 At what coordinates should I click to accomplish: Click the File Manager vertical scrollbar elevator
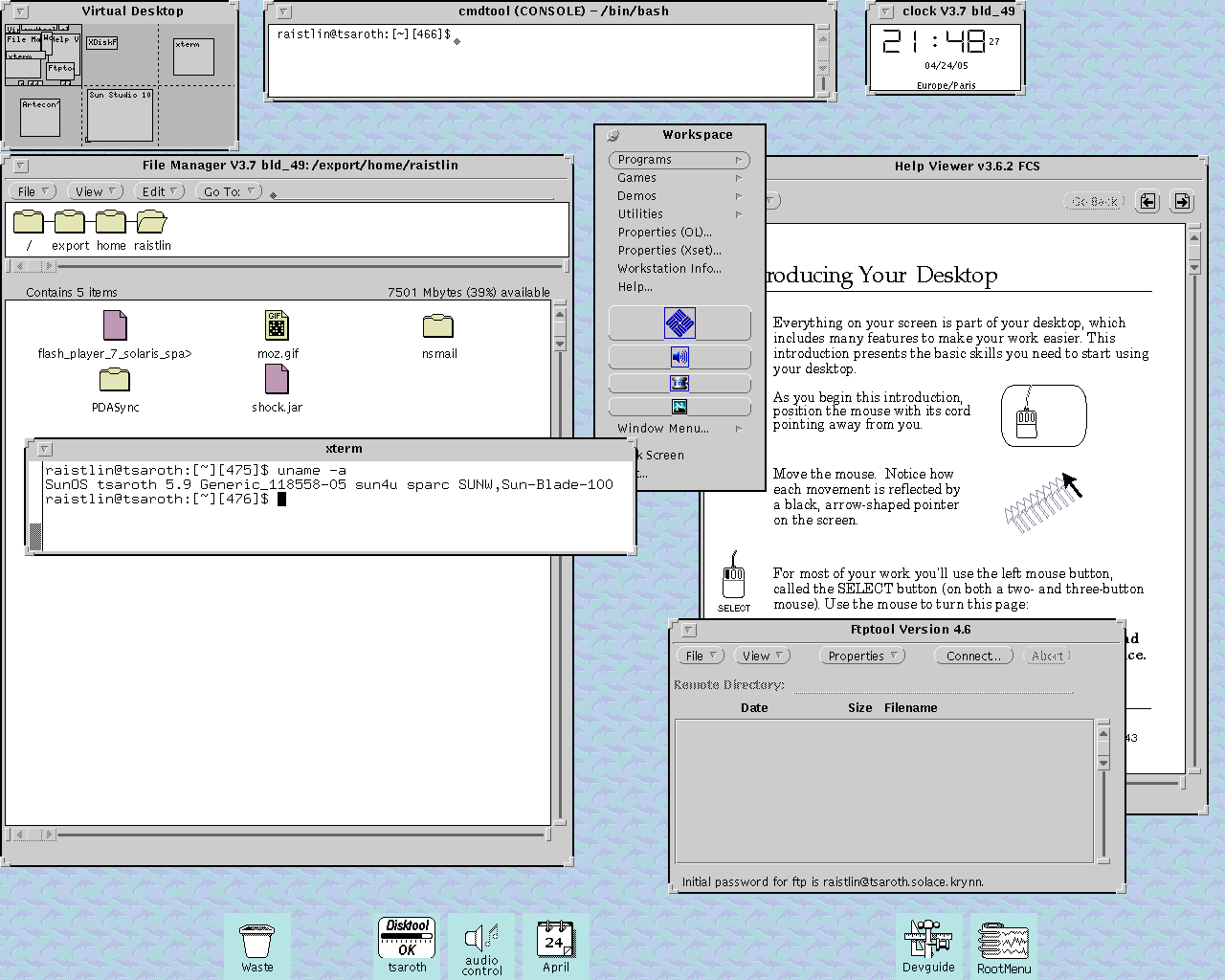pos(560,327)
